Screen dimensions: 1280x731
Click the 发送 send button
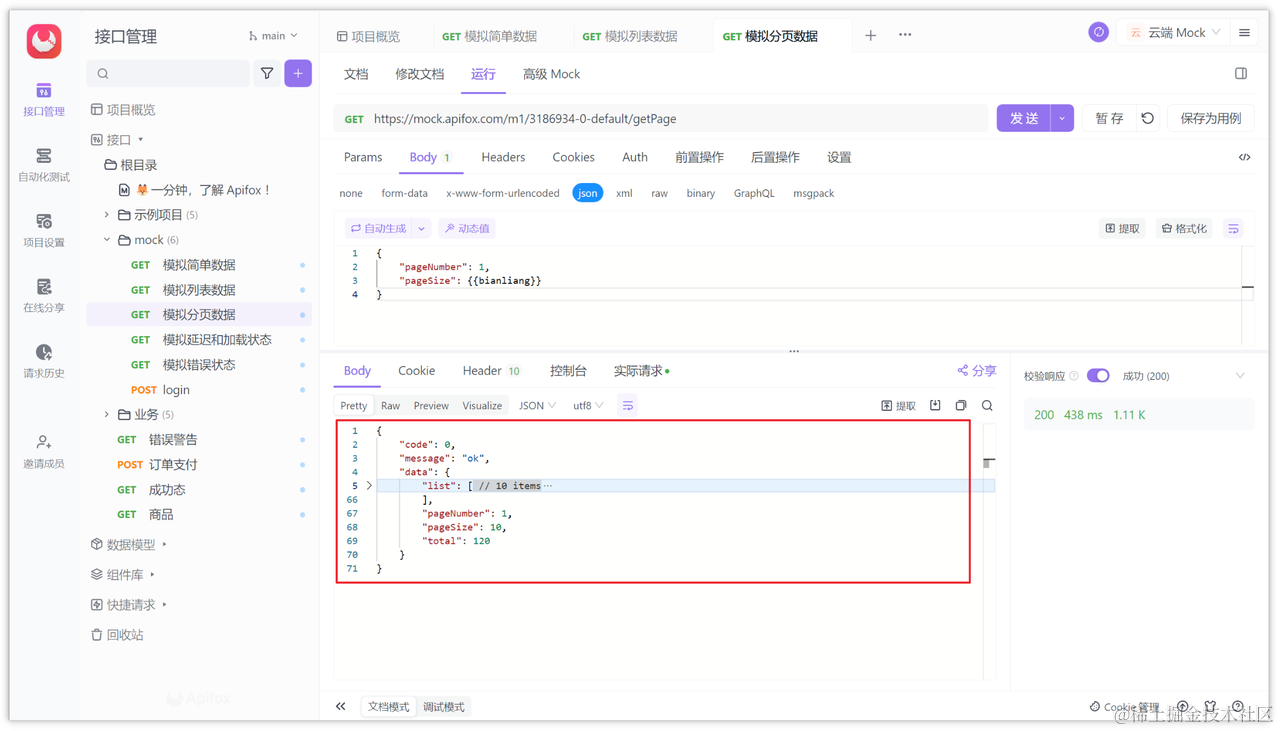click(x=1022, y=117)
